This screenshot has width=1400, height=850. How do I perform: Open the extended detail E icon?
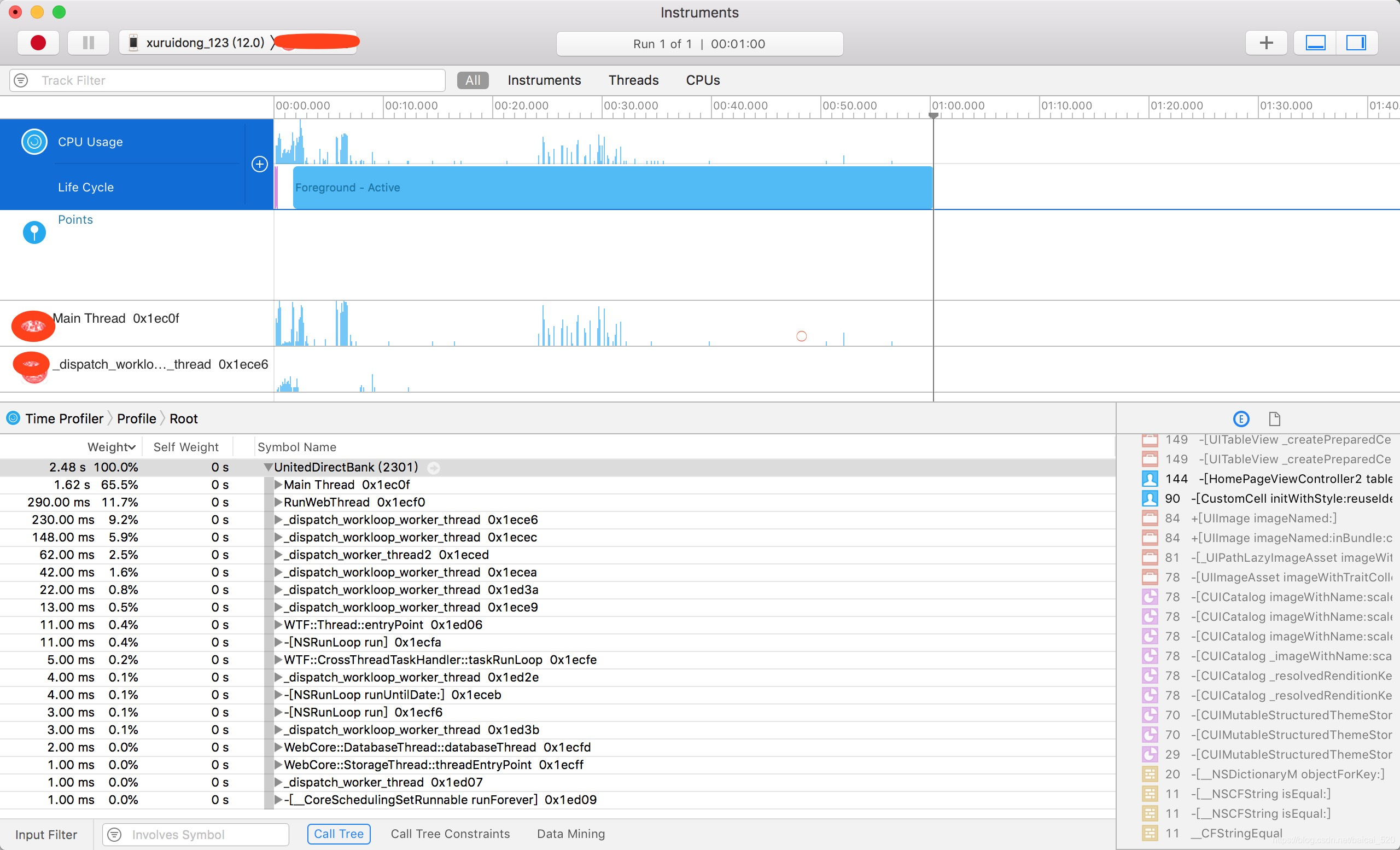coord(1241,420)
